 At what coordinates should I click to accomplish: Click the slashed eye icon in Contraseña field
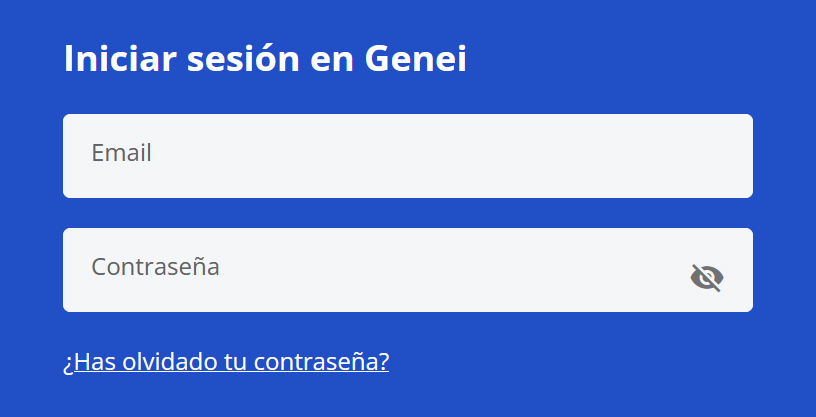pos(707,277)
